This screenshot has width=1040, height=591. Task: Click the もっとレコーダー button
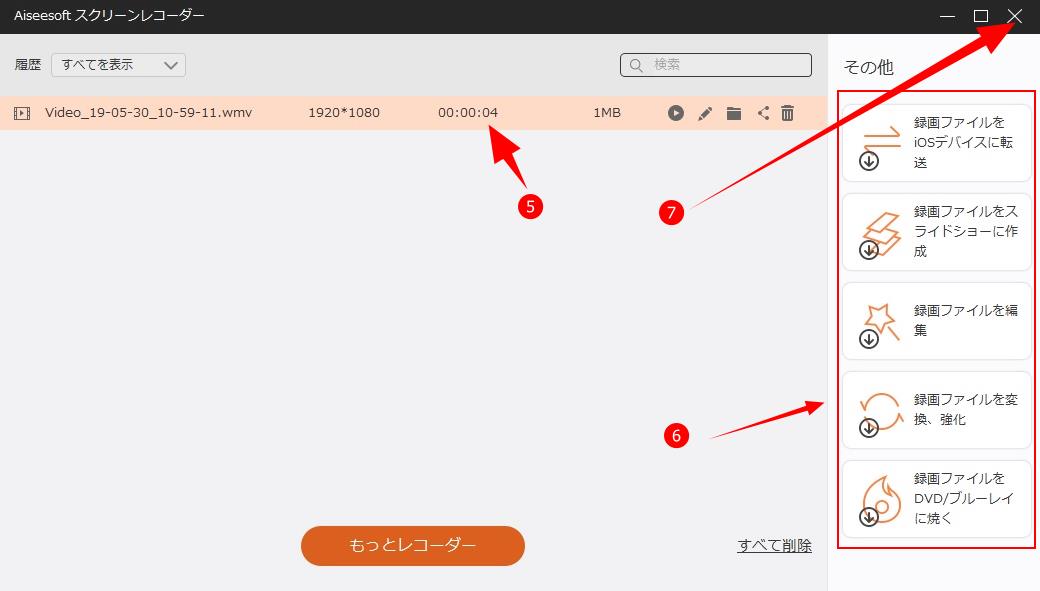pos(413,545)
